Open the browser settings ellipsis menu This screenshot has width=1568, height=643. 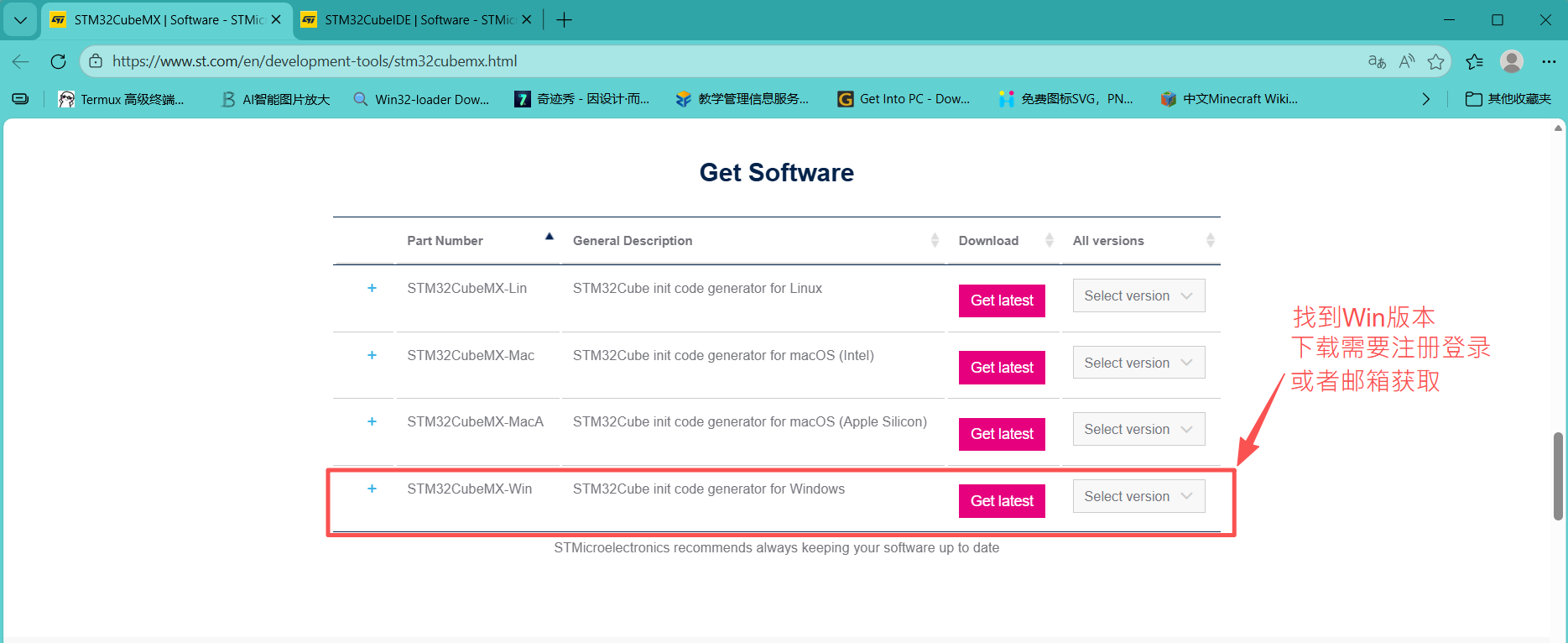pyautogui.click(x=1549, y=61)
